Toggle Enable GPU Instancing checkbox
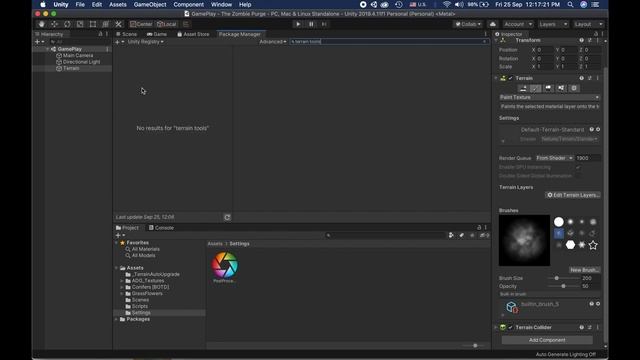 click(x=578, y=167)
